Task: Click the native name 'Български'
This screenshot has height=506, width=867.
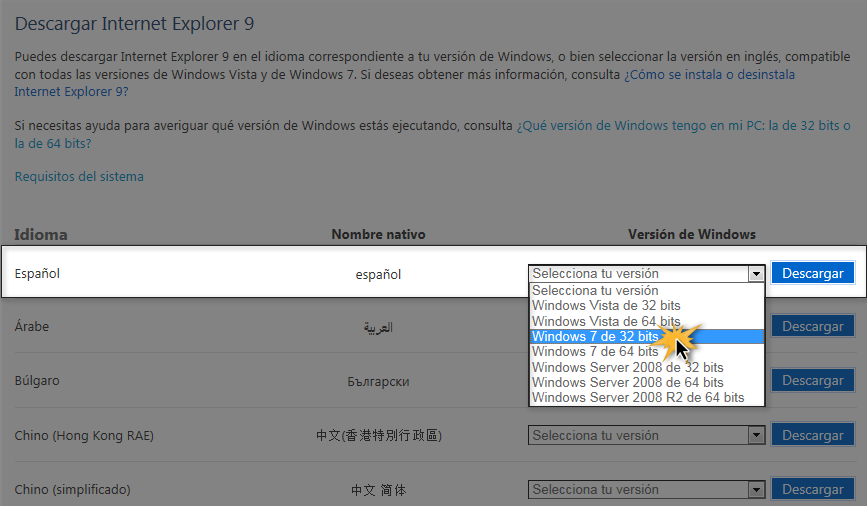Action: tap(378, 382)
